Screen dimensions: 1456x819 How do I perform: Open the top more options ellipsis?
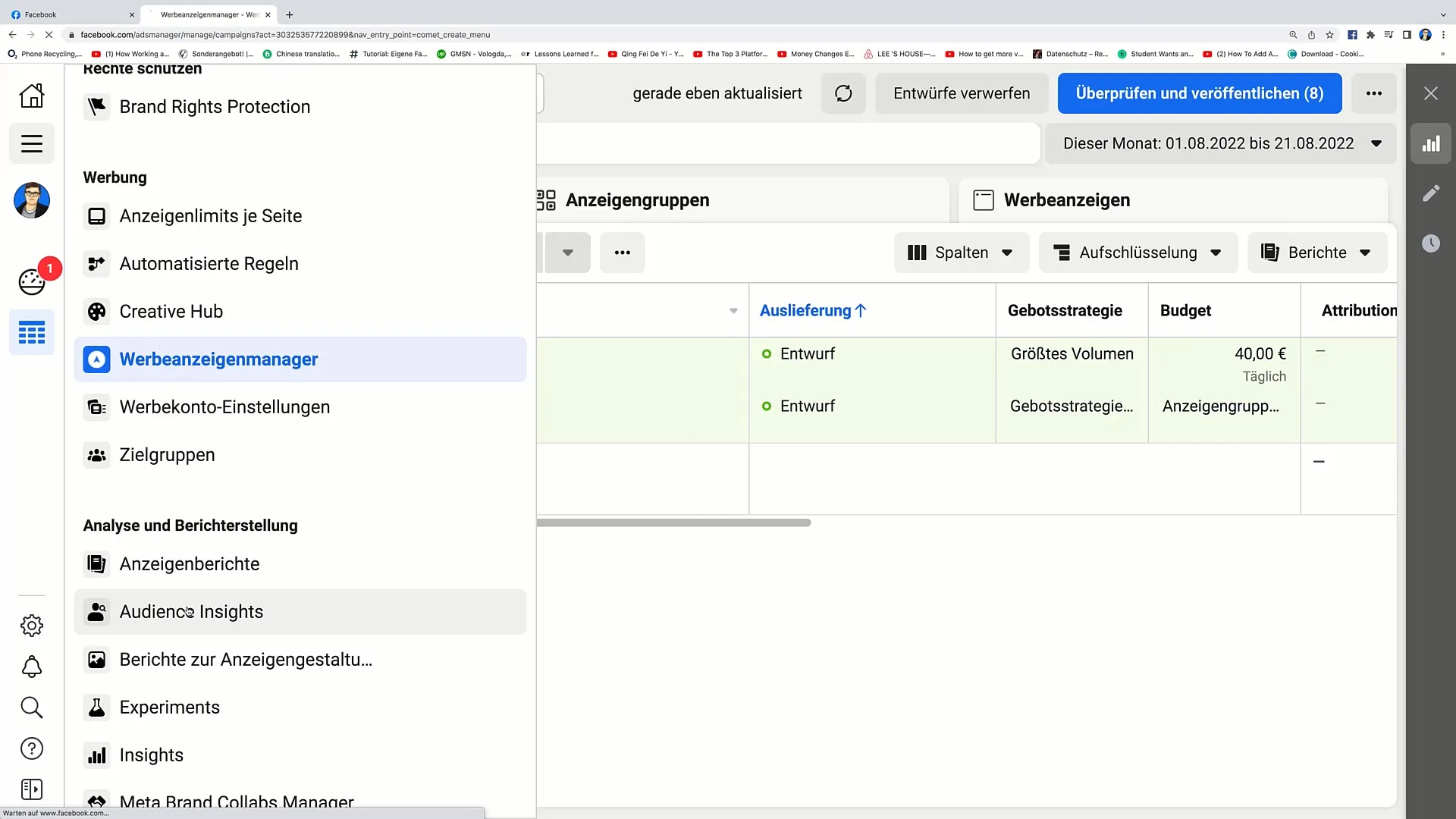click(1374, 93)
